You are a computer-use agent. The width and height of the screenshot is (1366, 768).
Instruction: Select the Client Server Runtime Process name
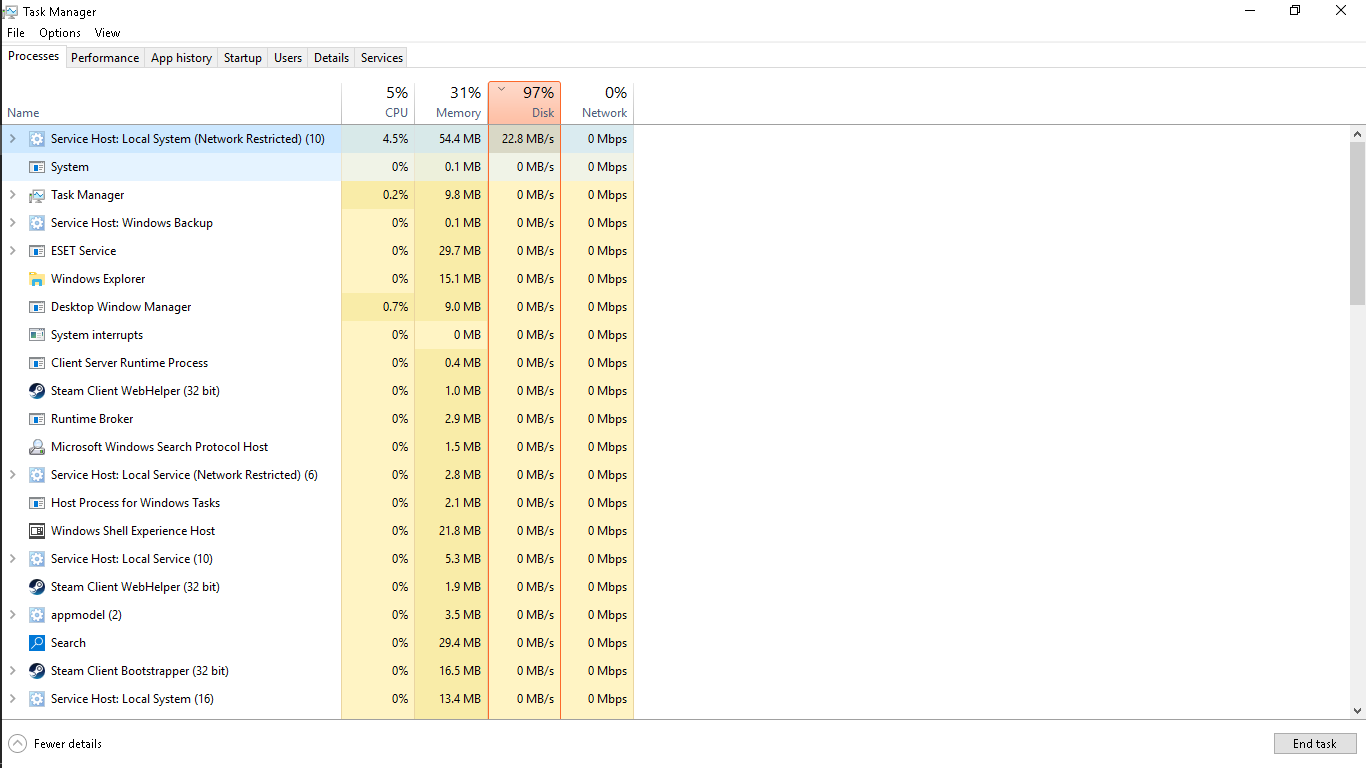pos(130,363)
